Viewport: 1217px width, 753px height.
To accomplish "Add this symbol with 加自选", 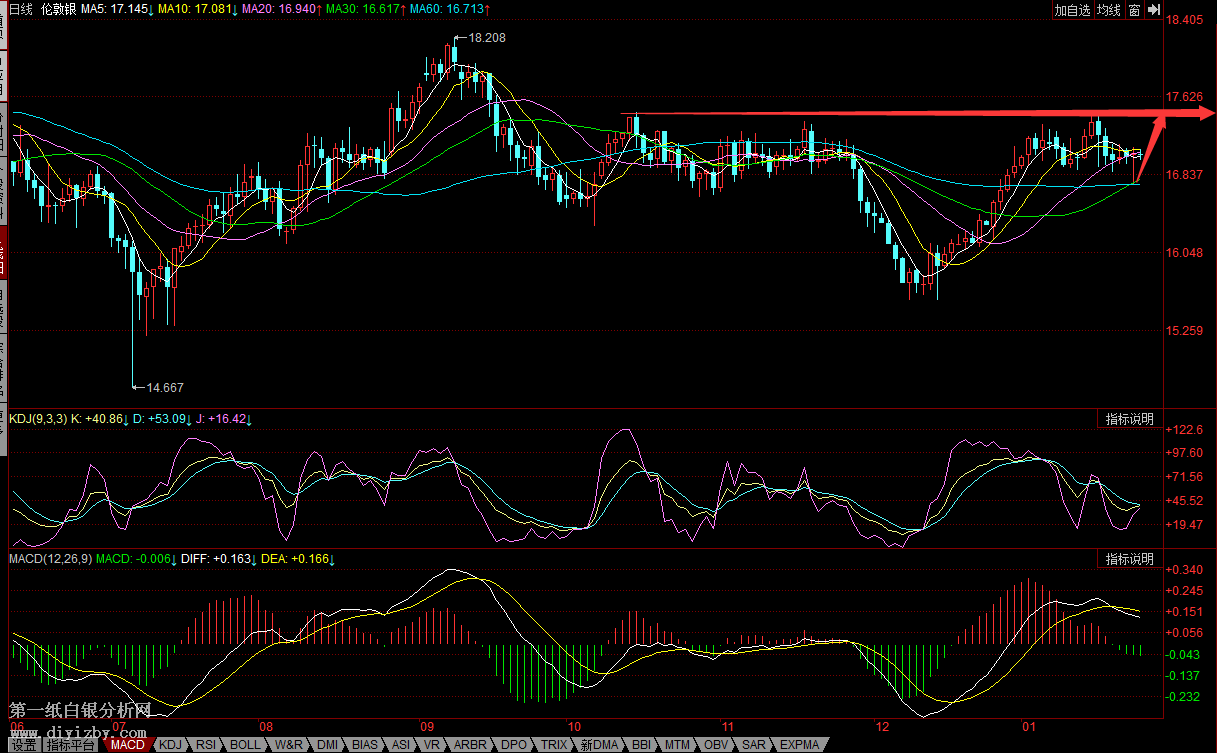I will point(1072,10).
